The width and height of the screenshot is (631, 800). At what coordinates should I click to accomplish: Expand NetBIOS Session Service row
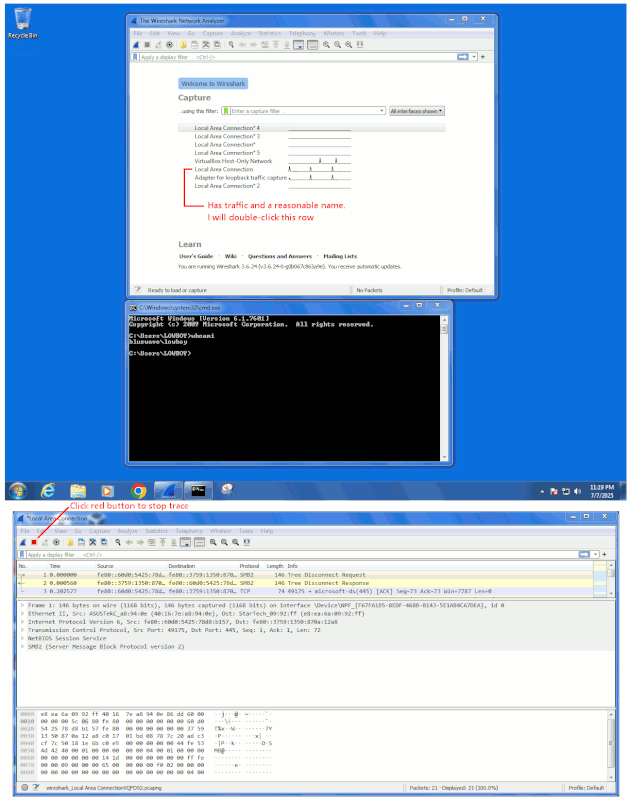click(22, 638)
